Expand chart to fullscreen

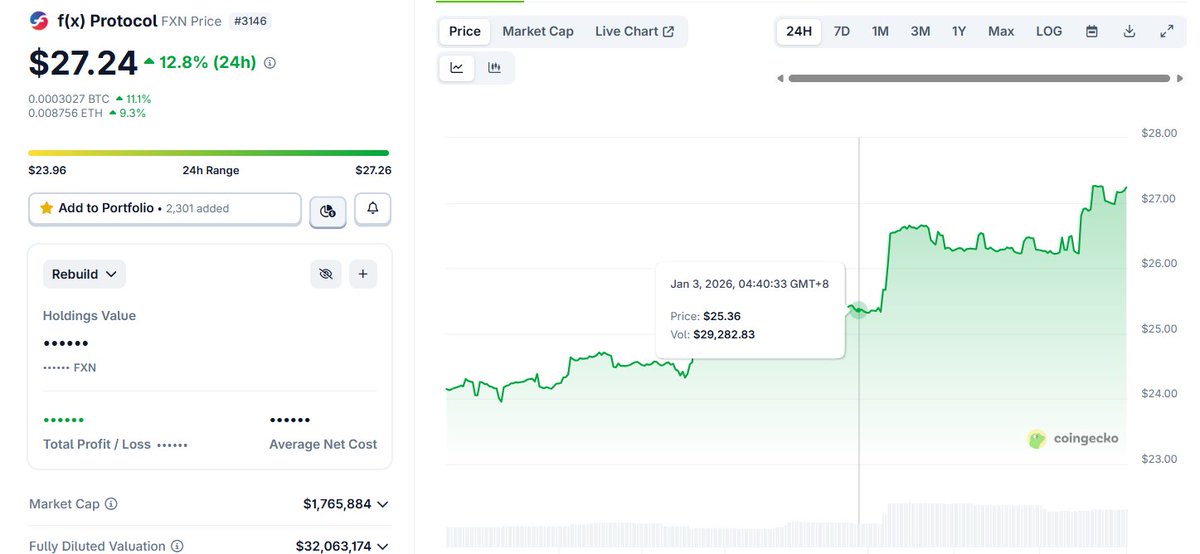coord(1166,31)
